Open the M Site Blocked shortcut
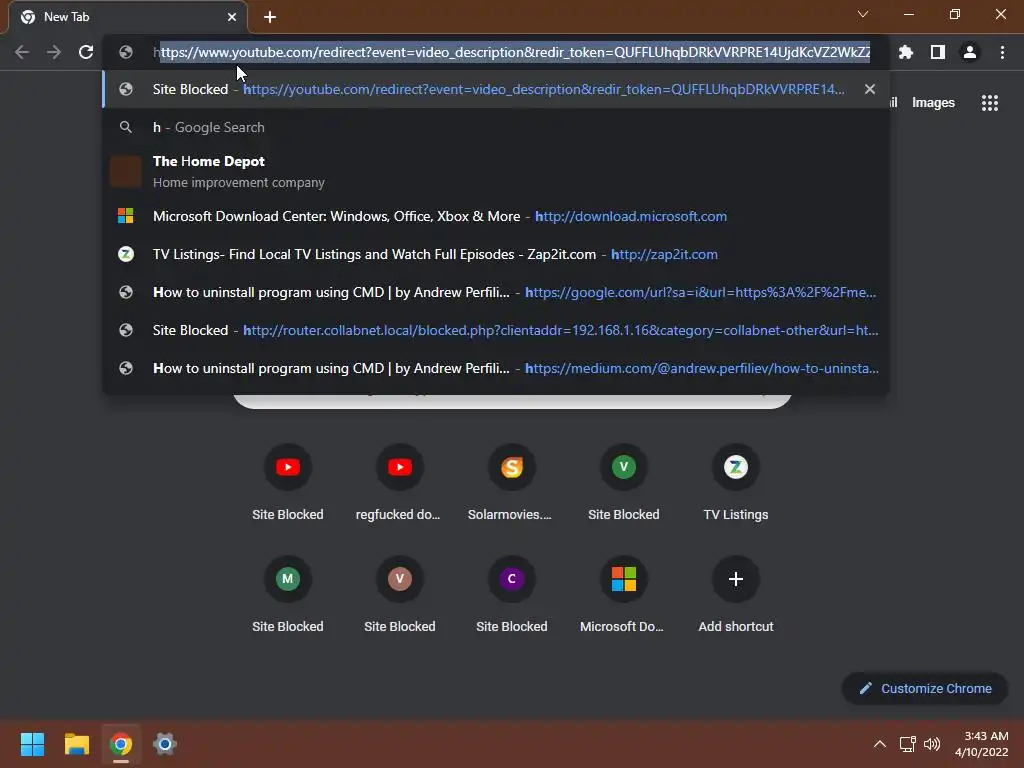Image resolution: width=1024 pixels, height=768 pixels. pyautogui.click(x=287, y=595)
